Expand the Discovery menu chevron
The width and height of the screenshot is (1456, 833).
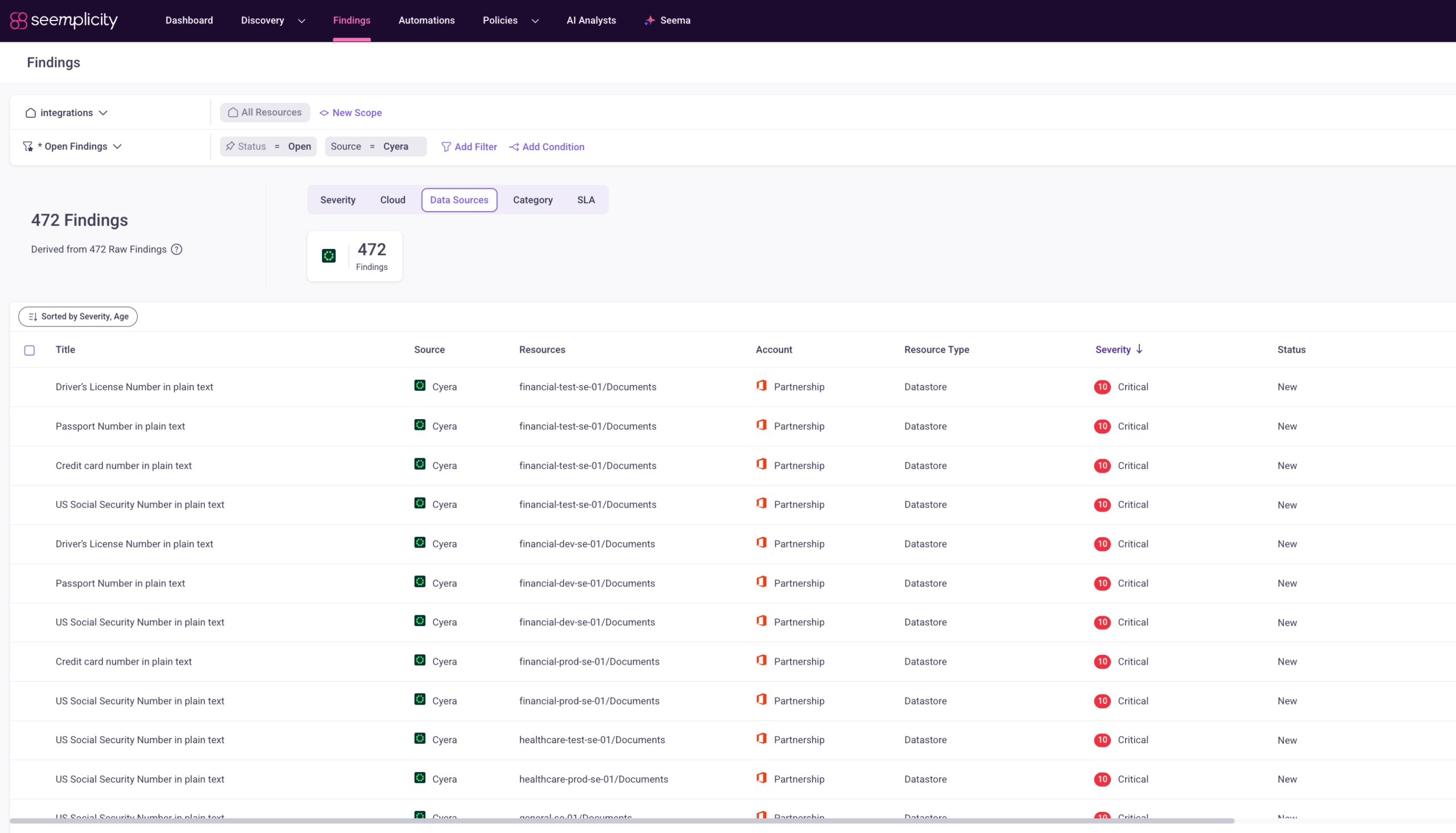(x=301, y=21)
